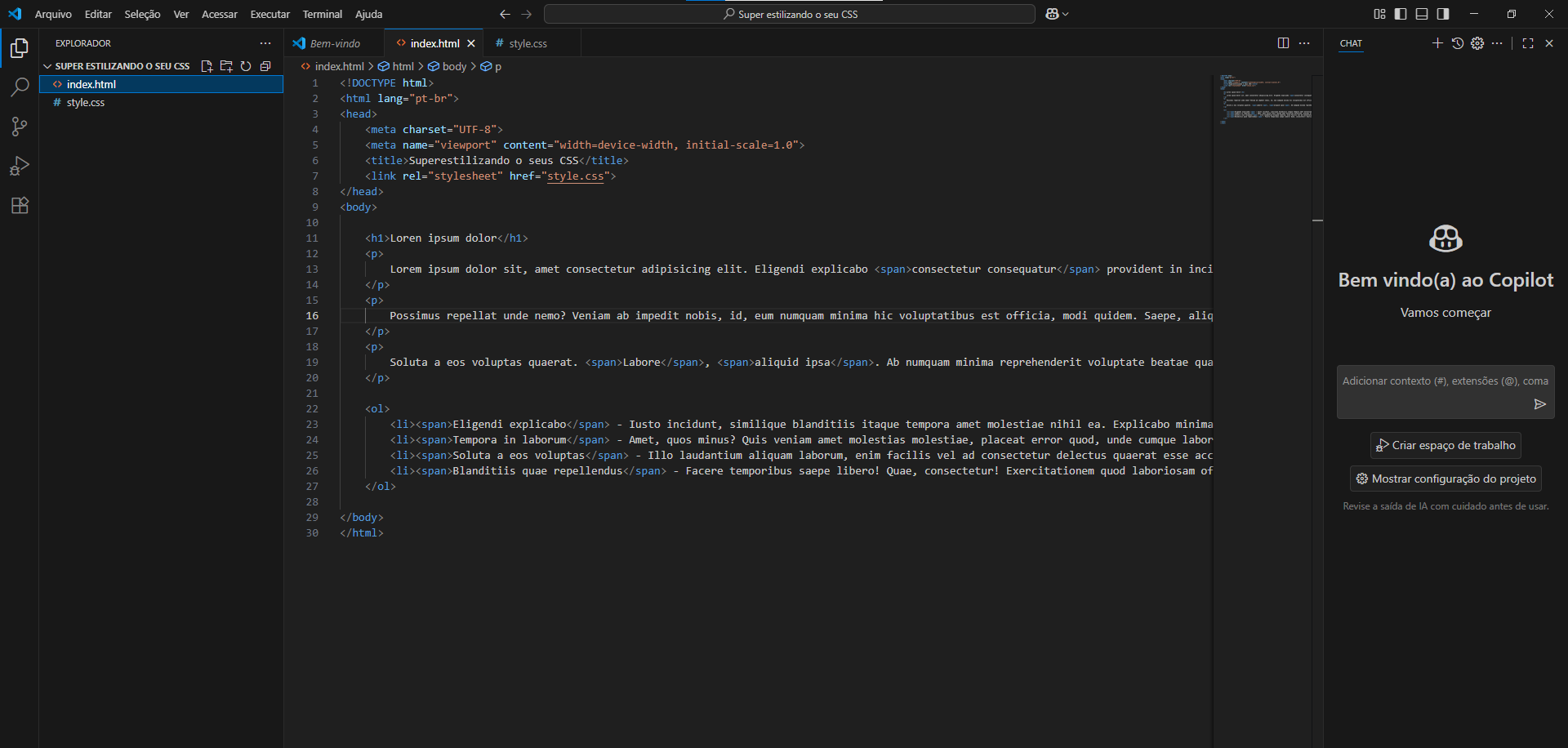Image resolution: width=1568 pixels, height=748 pixels.
Task: Open the Acessar menu
Action: tap(220, 14)
